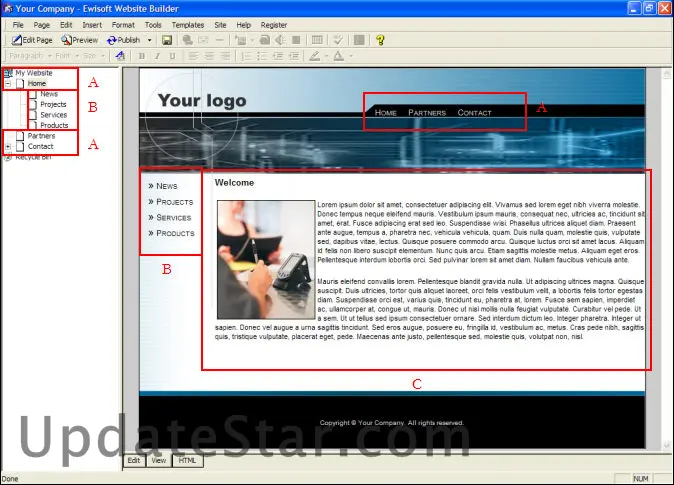This screenshot has width=674, height=485.
Task: Click the Home link in page navigation
Action: 385,113
